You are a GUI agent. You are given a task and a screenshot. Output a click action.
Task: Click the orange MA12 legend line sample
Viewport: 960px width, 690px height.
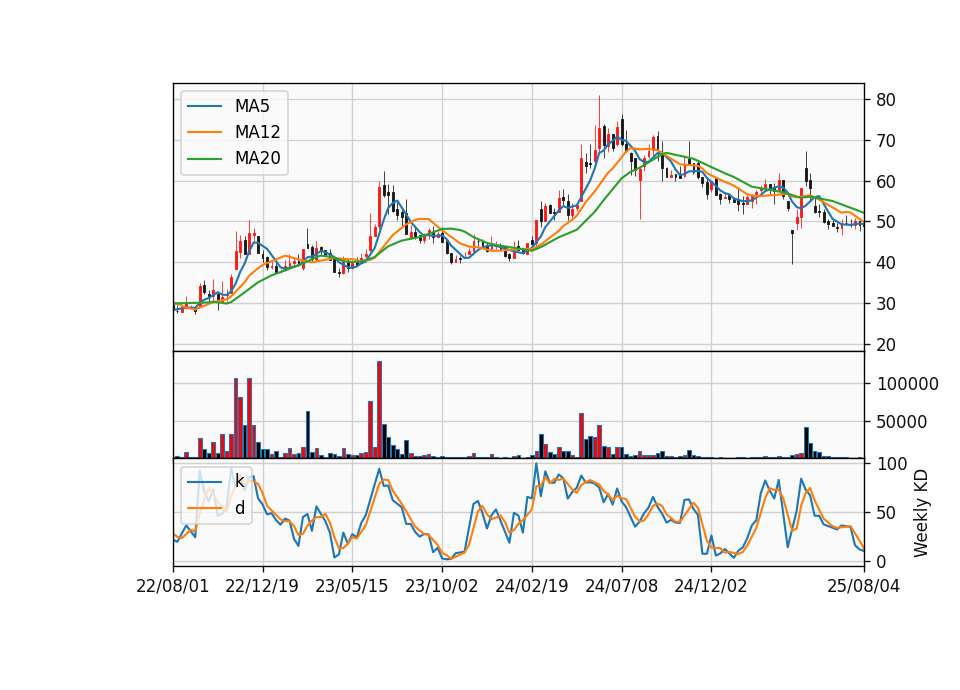pyautogui.click(x=204, y=132)
